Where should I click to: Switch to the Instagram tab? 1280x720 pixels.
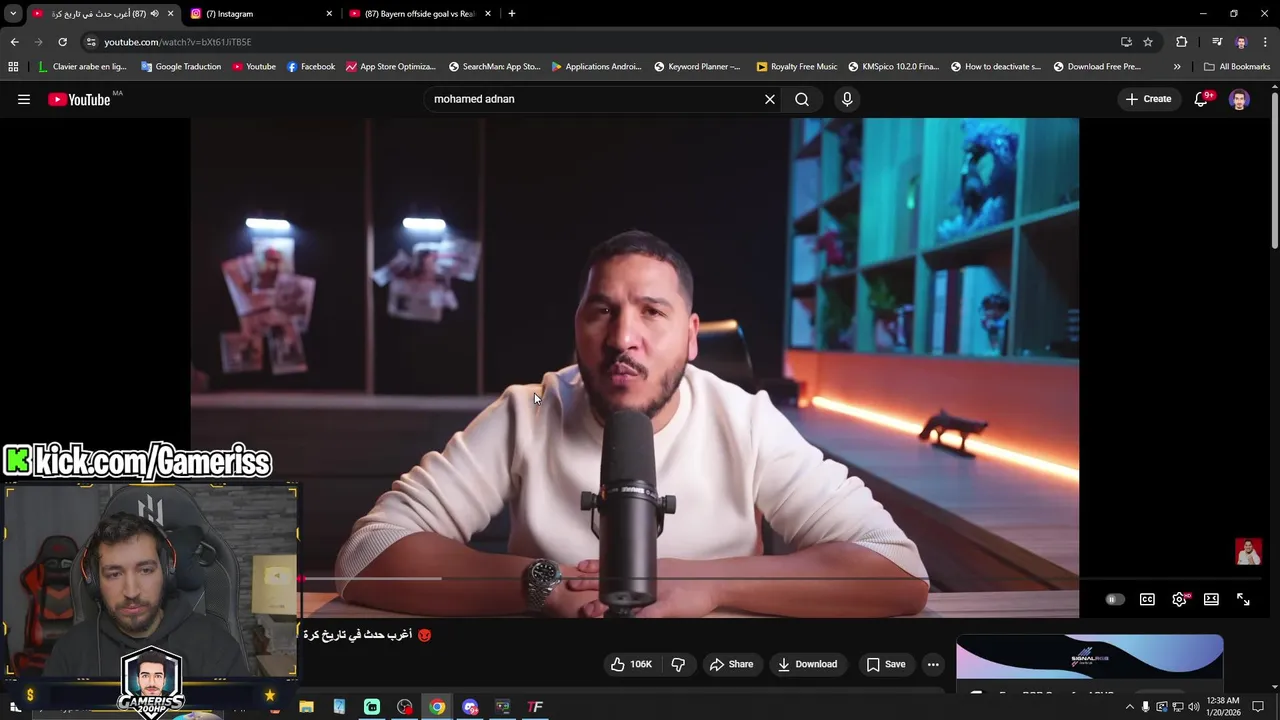260,14
